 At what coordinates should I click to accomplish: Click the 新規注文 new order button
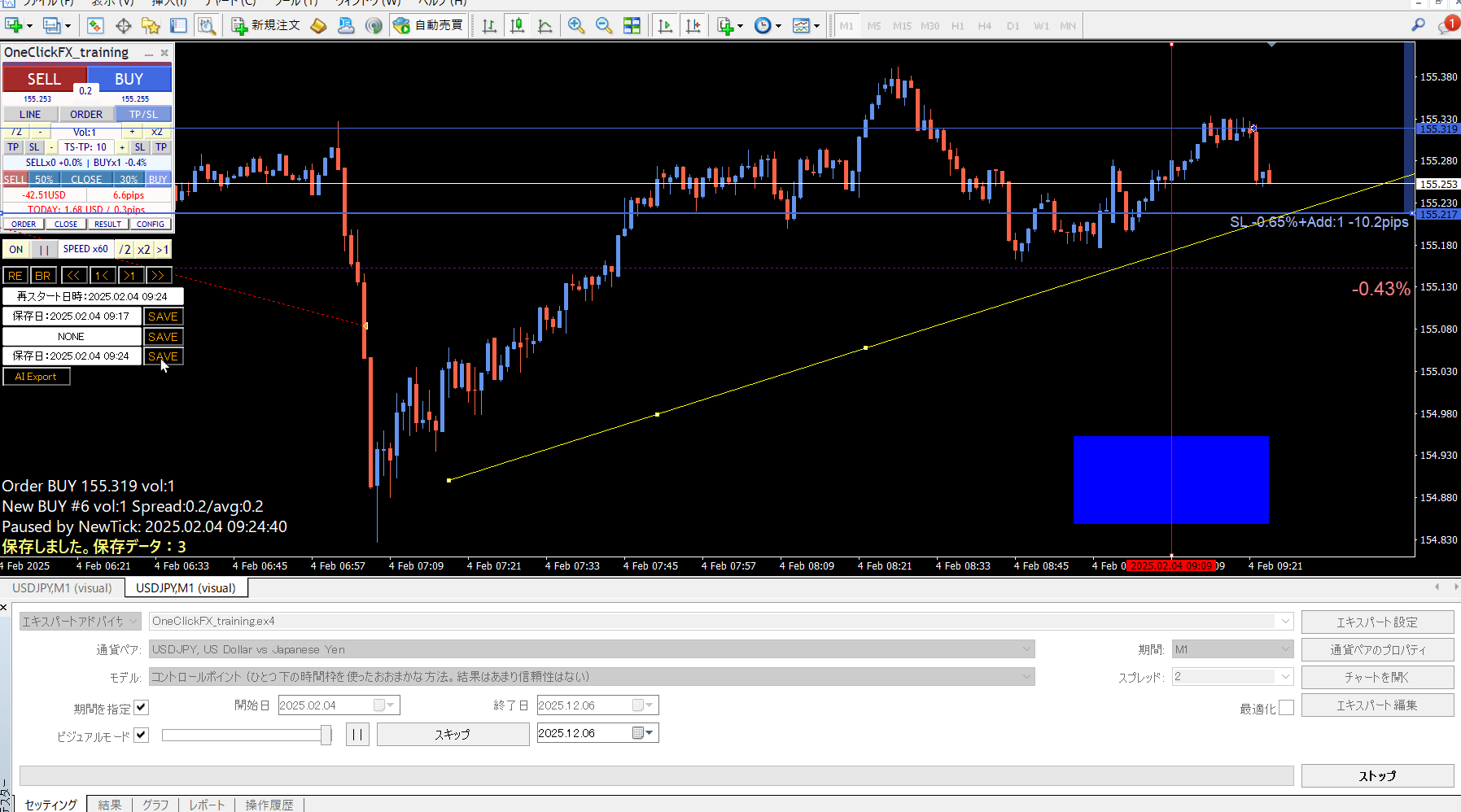point(266,26)
